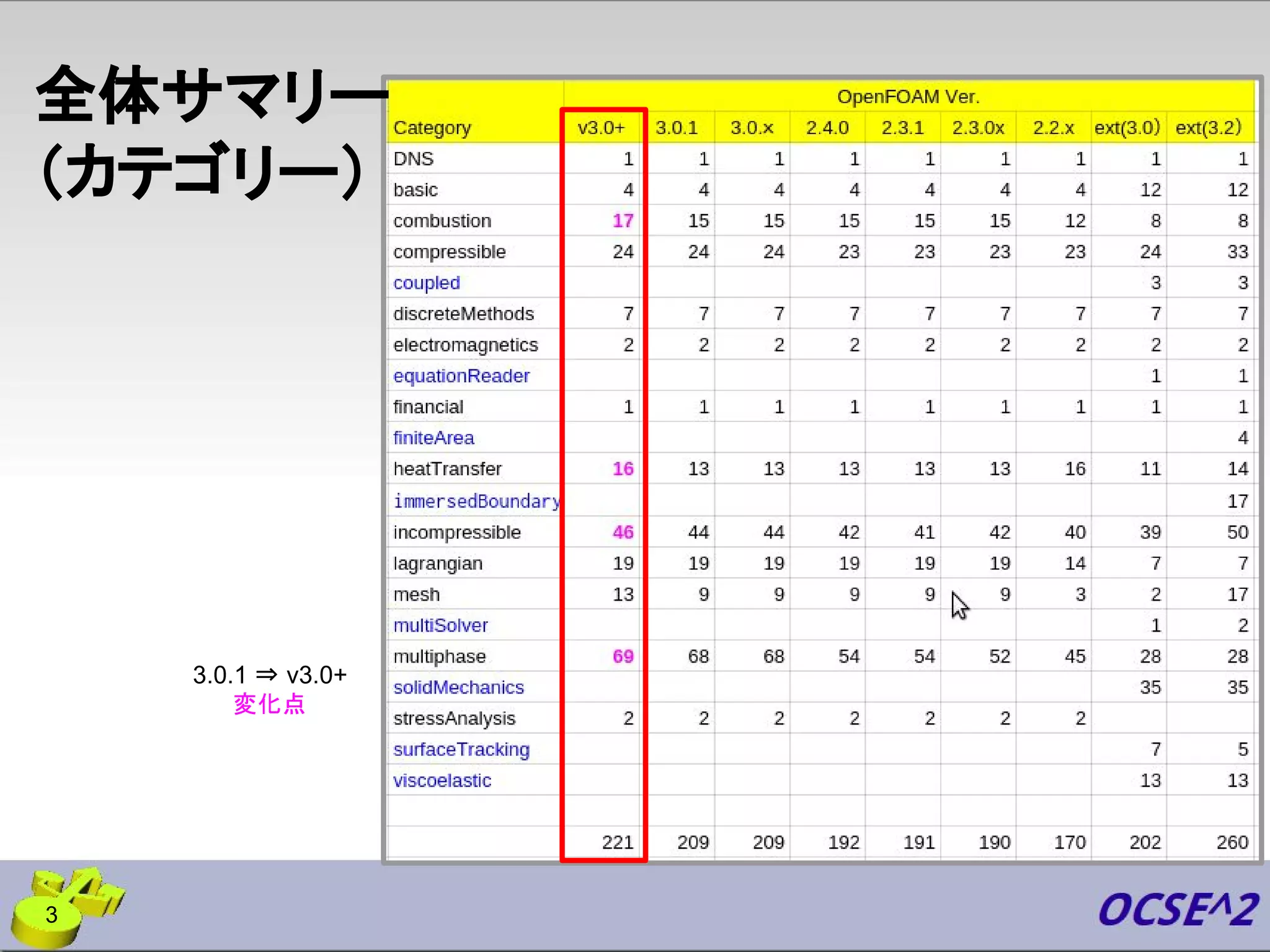Screen dimensions: 1270x952
Task: Click the stressAnalysis category label
Action: 454,719
